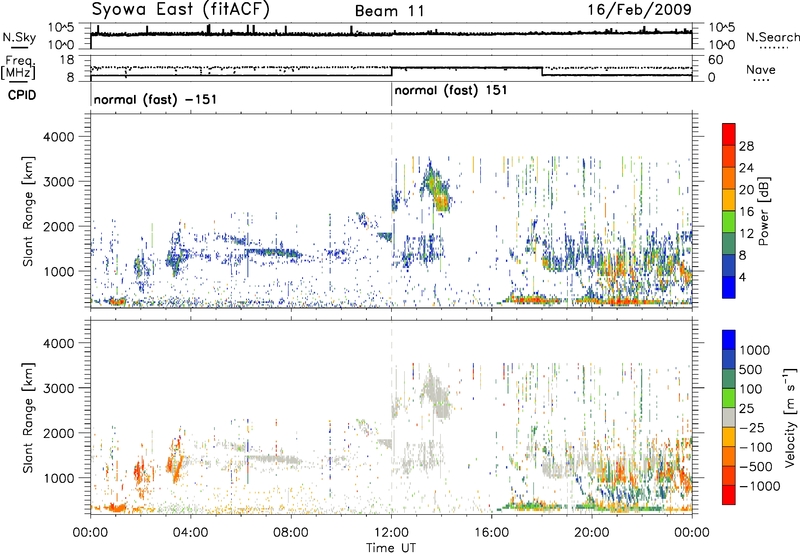Click the '1000' range tick of velocity panel

click(x=59, y=478)
